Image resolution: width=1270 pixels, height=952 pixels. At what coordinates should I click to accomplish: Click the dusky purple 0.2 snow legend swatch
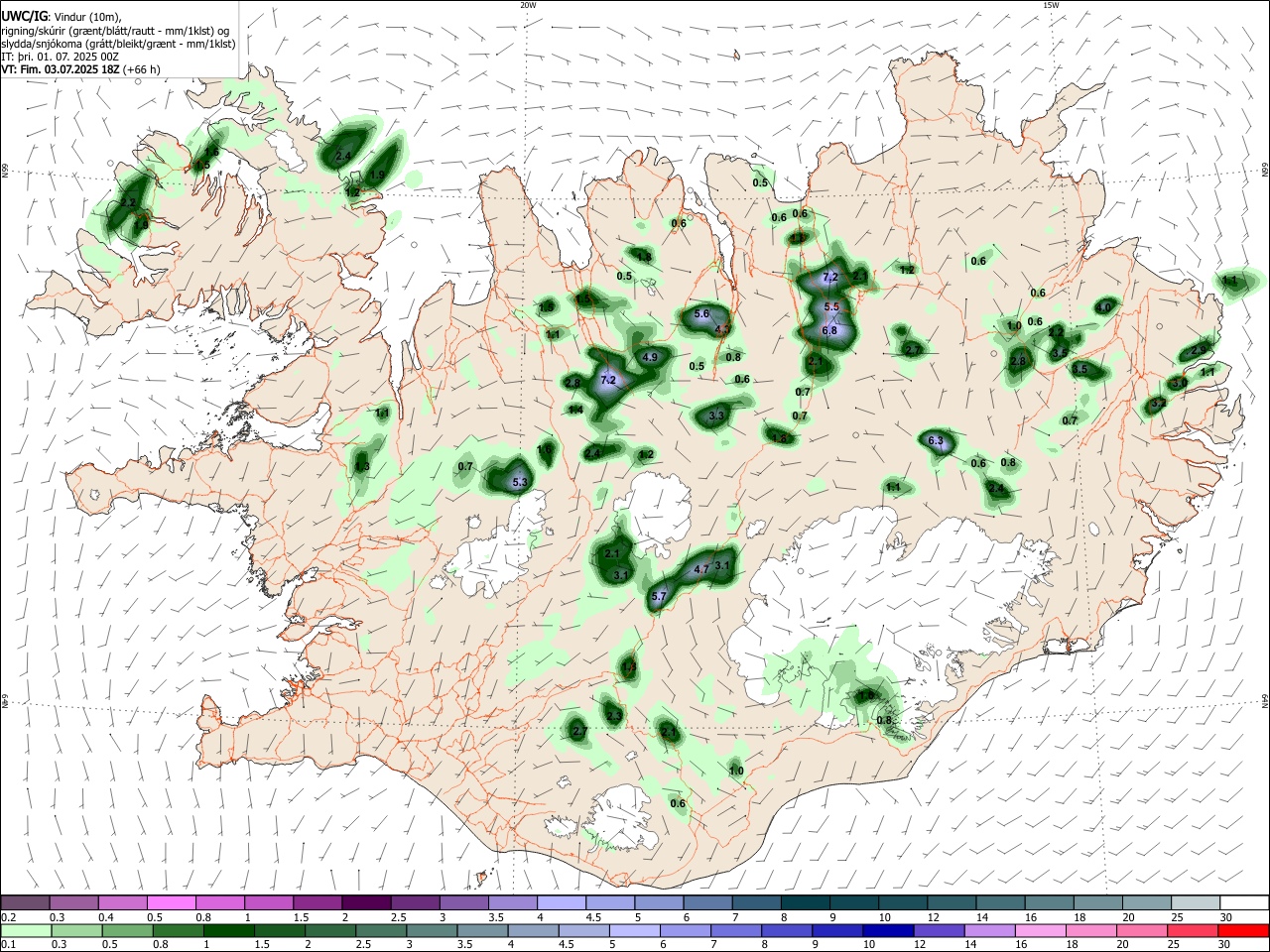point(26,903)
